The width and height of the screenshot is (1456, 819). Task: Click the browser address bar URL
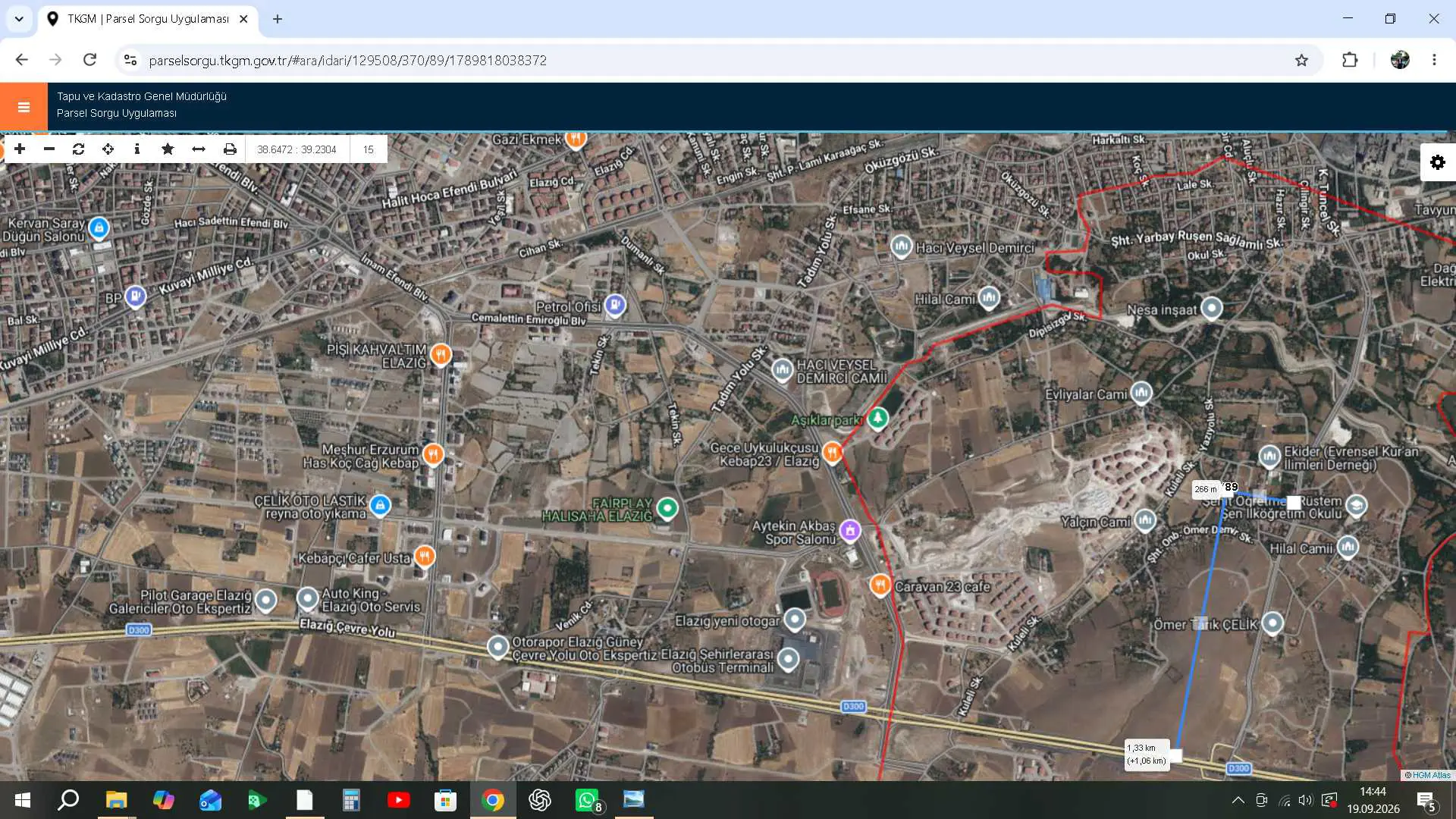pyautogui.click(x=347, y=60)
